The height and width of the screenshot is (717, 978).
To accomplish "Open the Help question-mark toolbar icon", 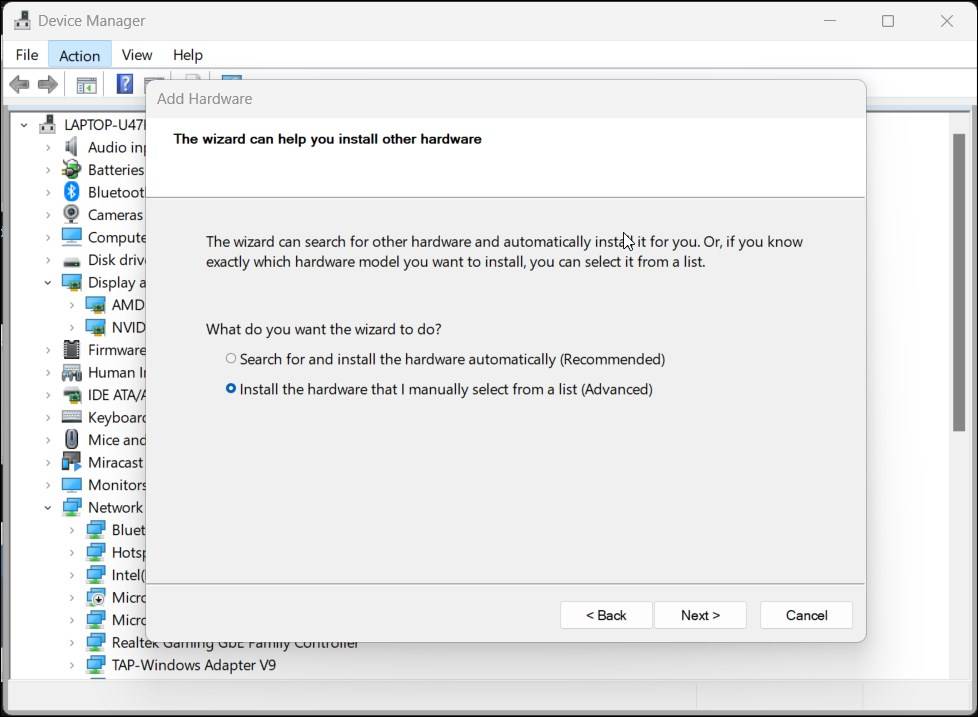I will 125,84.
